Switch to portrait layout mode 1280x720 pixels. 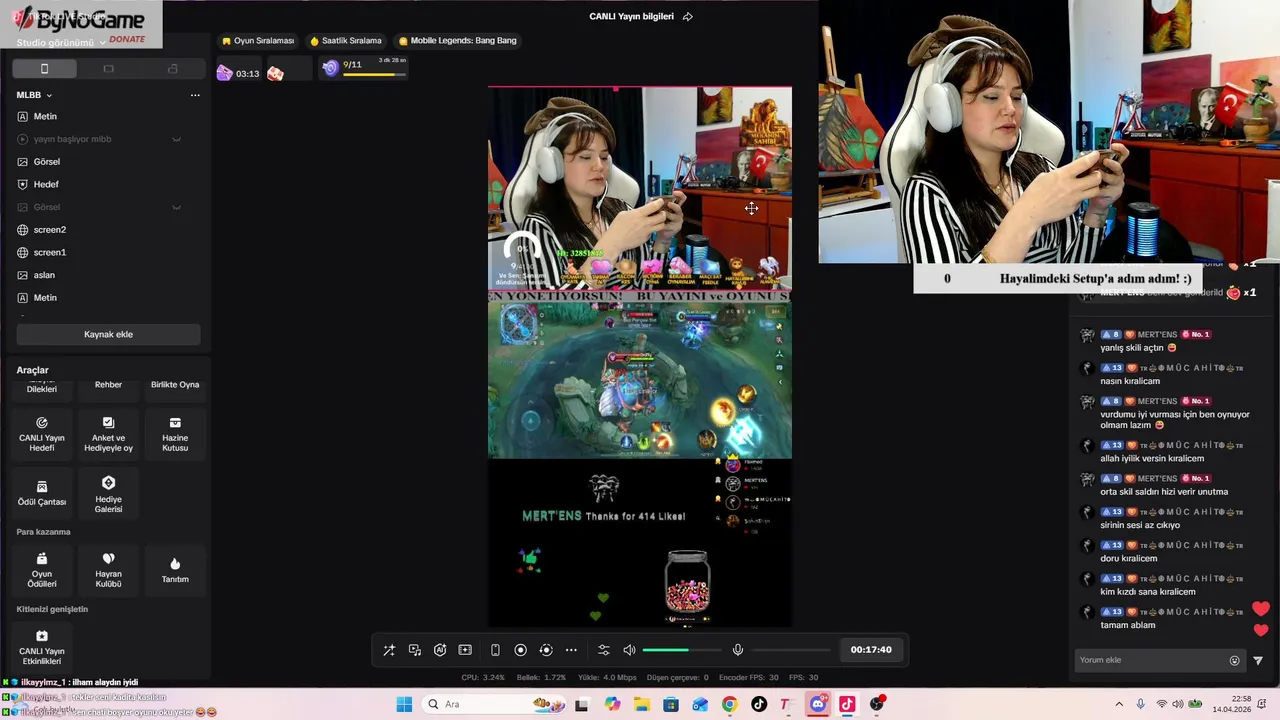pyautogui.click(x=44, y=69)
